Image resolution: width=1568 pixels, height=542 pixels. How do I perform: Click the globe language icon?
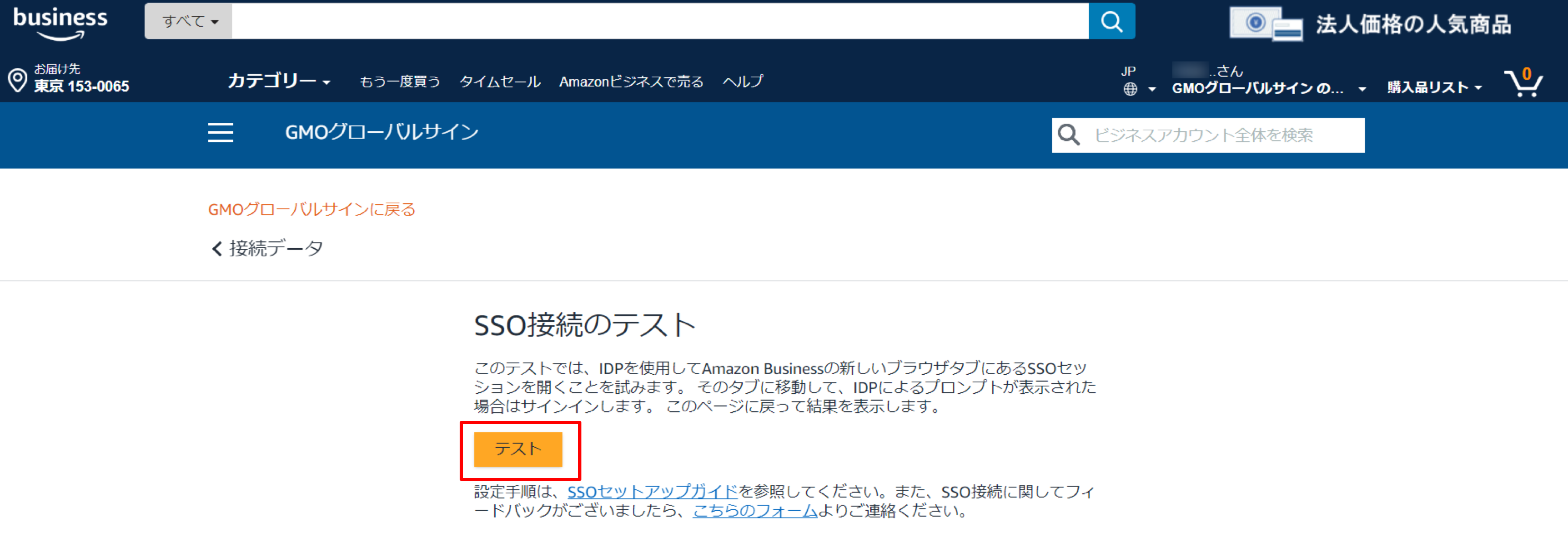pos(1131,89)
